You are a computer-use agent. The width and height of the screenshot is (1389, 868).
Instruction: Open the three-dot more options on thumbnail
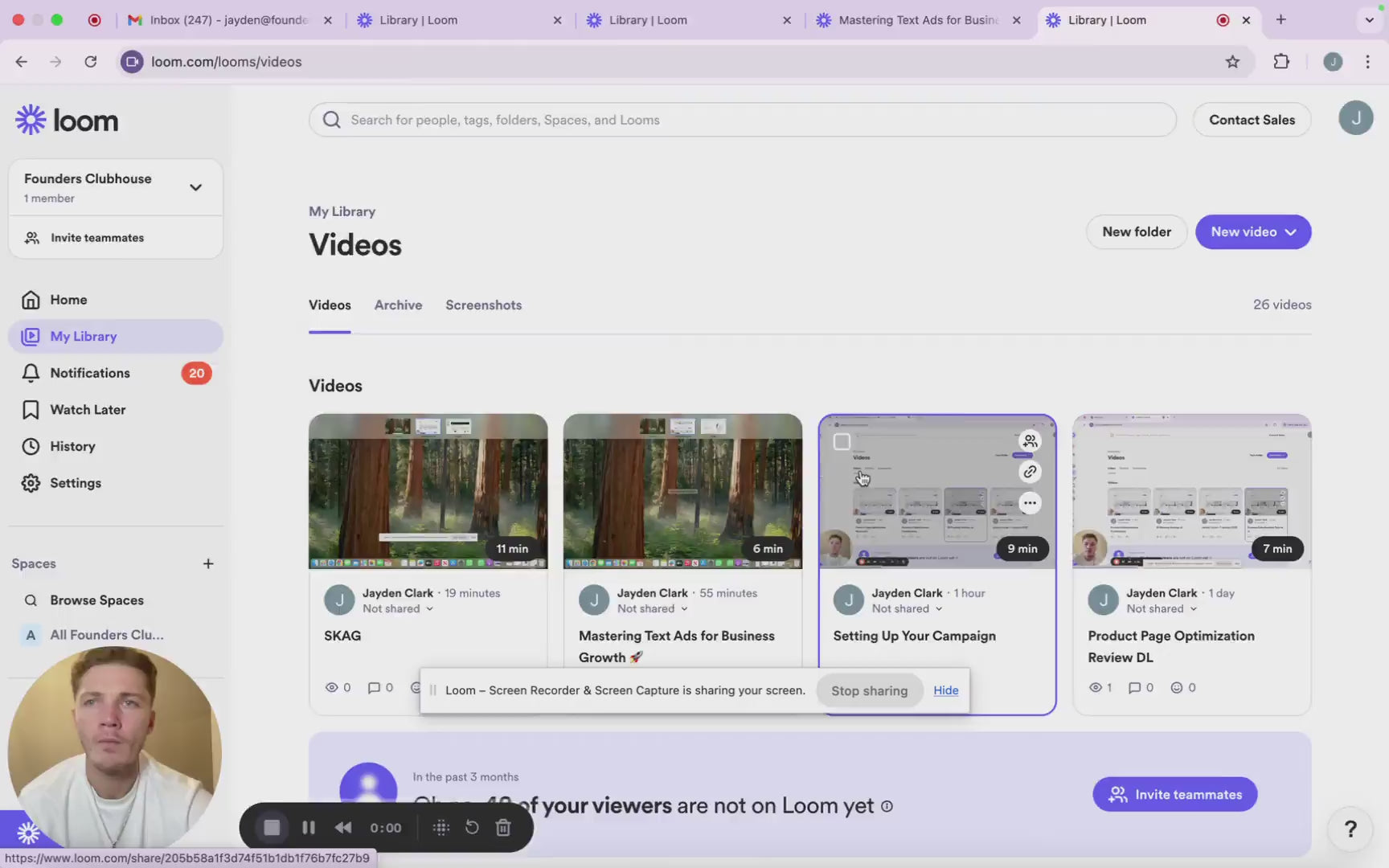[1030, 503]
